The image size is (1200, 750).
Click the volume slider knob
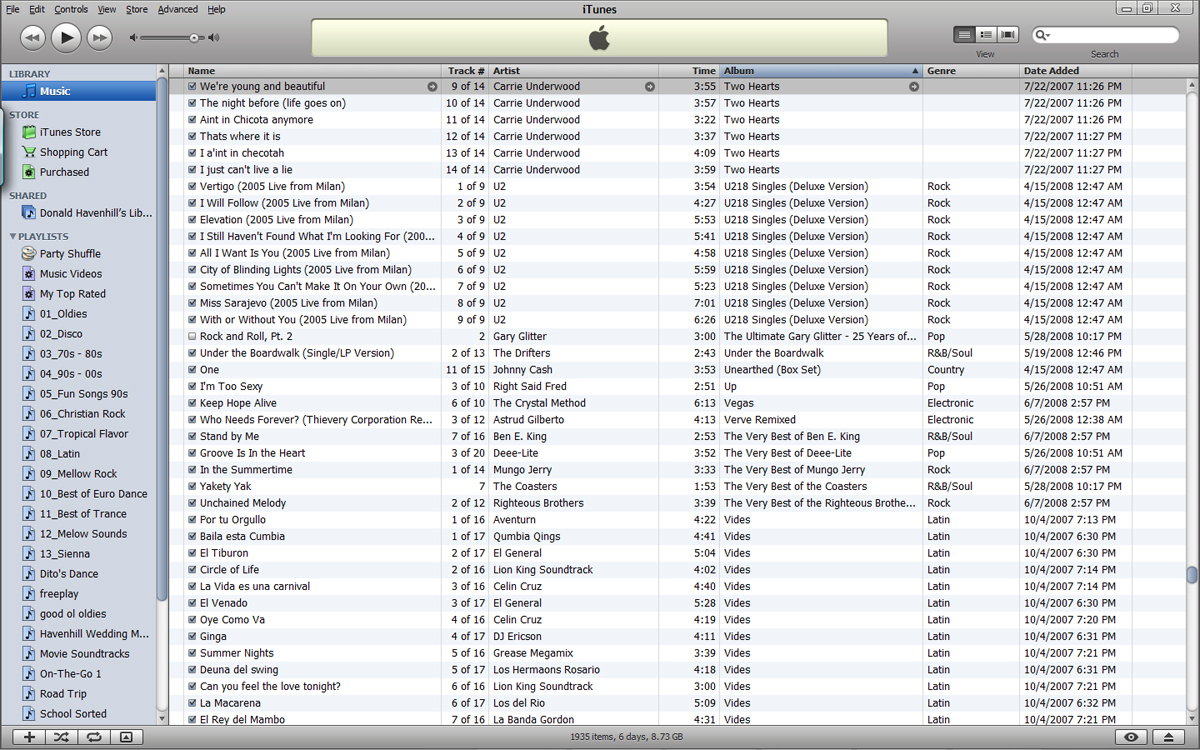[x=194, y=38]
